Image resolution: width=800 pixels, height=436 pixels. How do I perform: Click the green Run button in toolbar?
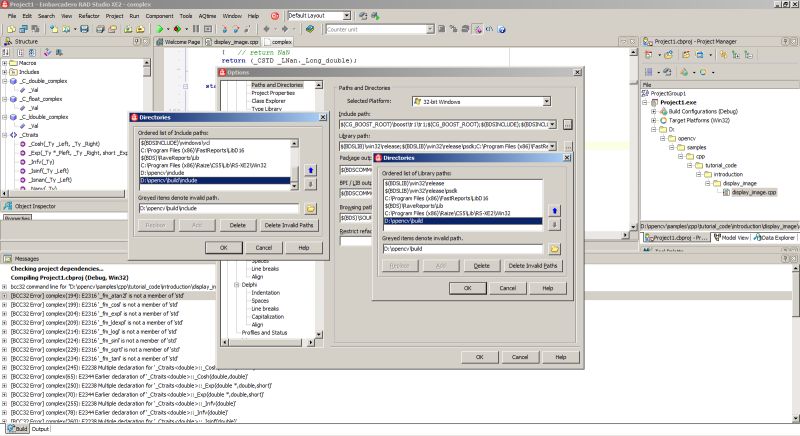point(160,29)
